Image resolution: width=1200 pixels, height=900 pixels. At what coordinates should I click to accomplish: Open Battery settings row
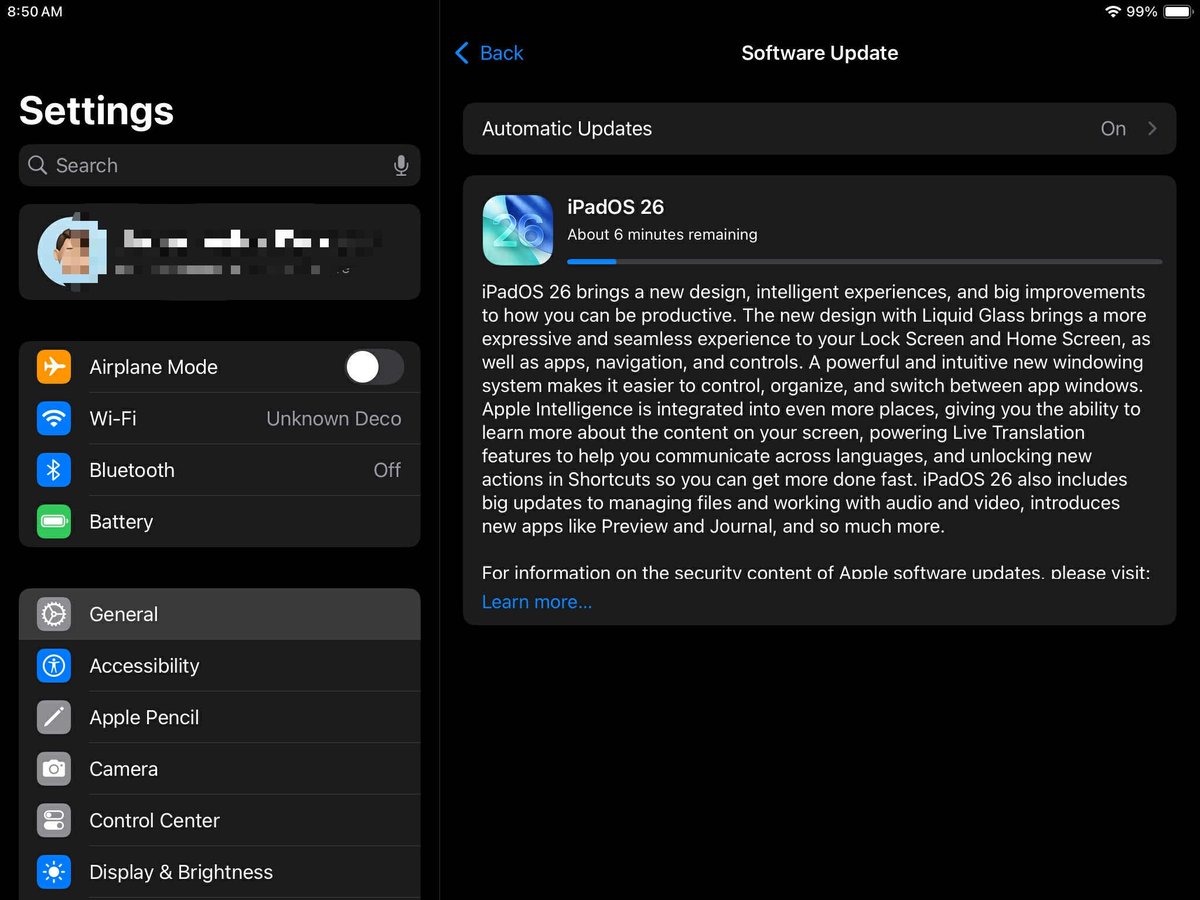point(219,521)
